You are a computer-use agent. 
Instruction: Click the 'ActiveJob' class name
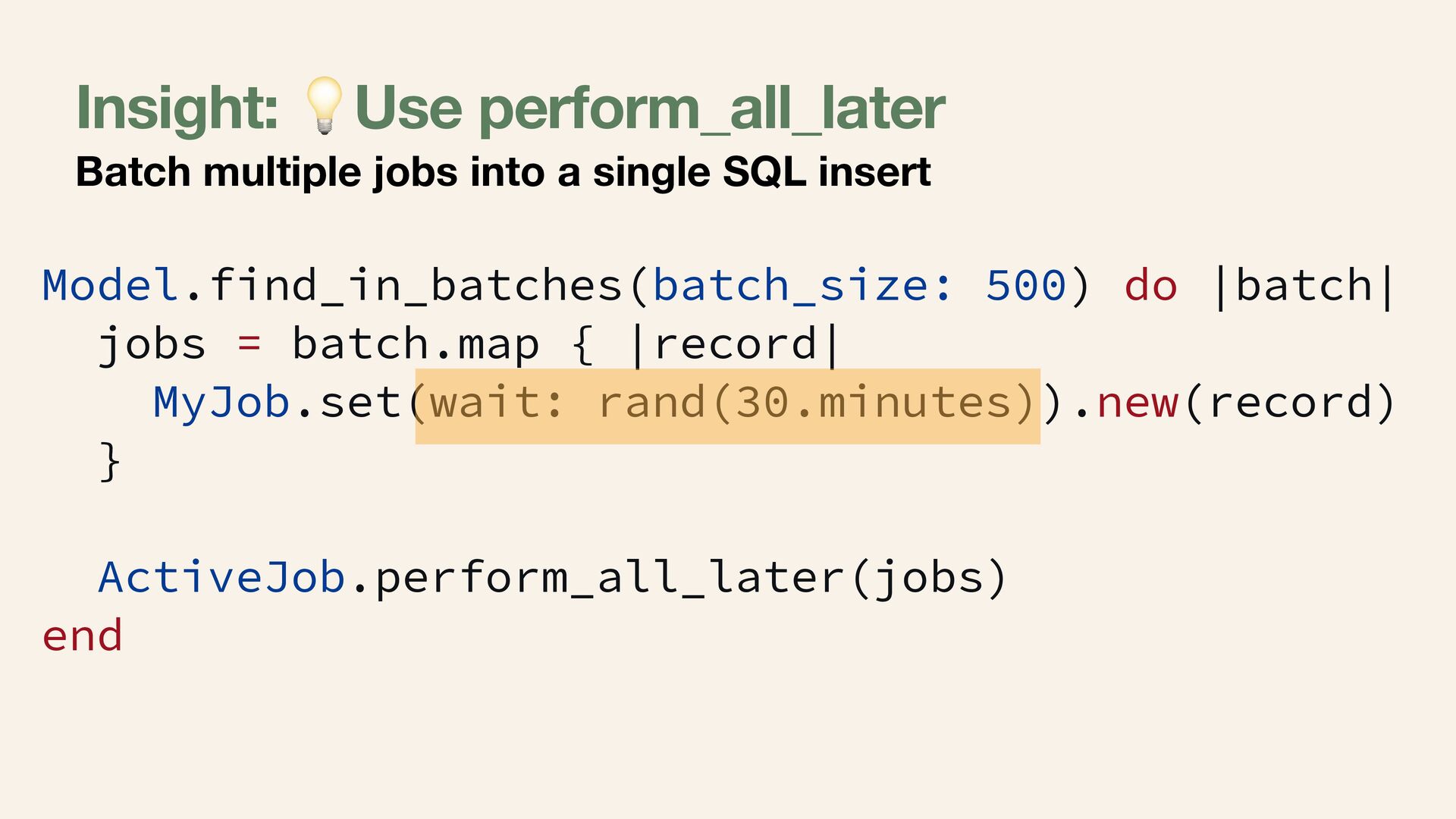pos(222,578)
